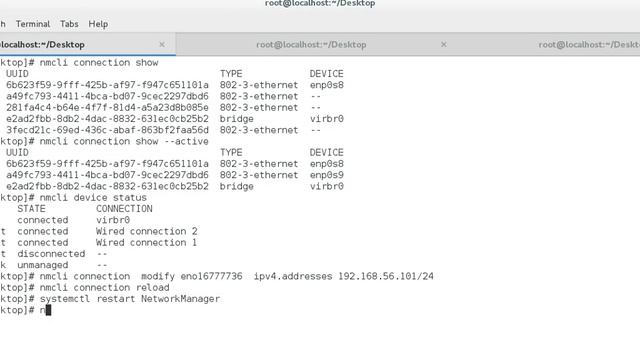Open the Terminal menu
640x360 pixels.
[33, 24]
